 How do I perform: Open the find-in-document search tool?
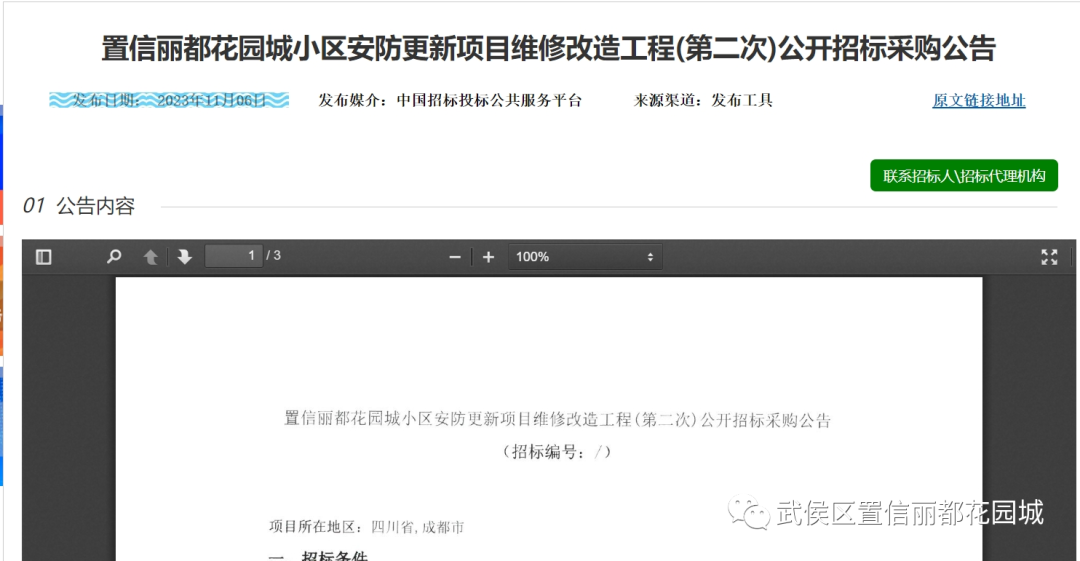[114, 257]
